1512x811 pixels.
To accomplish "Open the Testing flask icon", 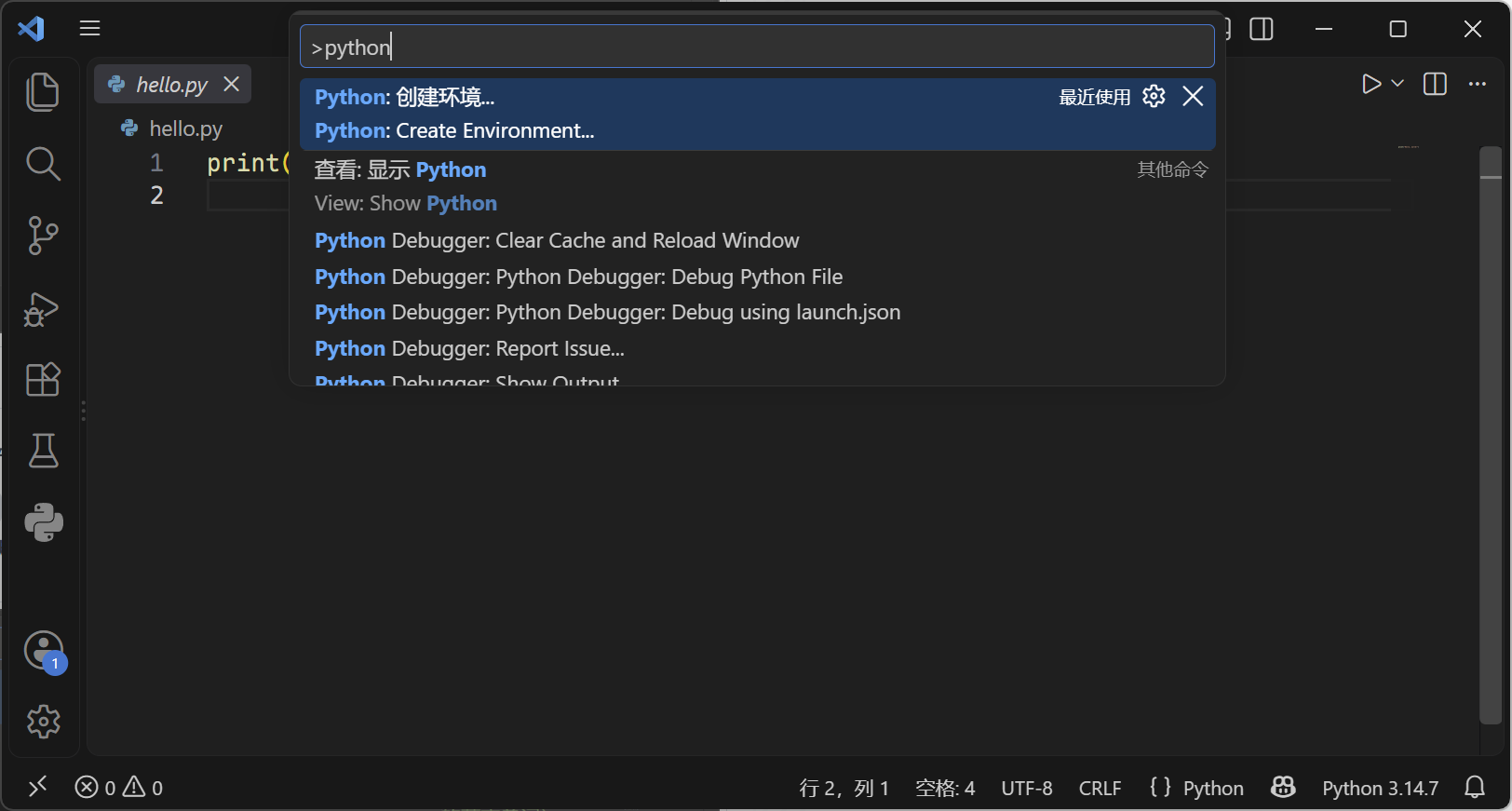I will 43,451.
